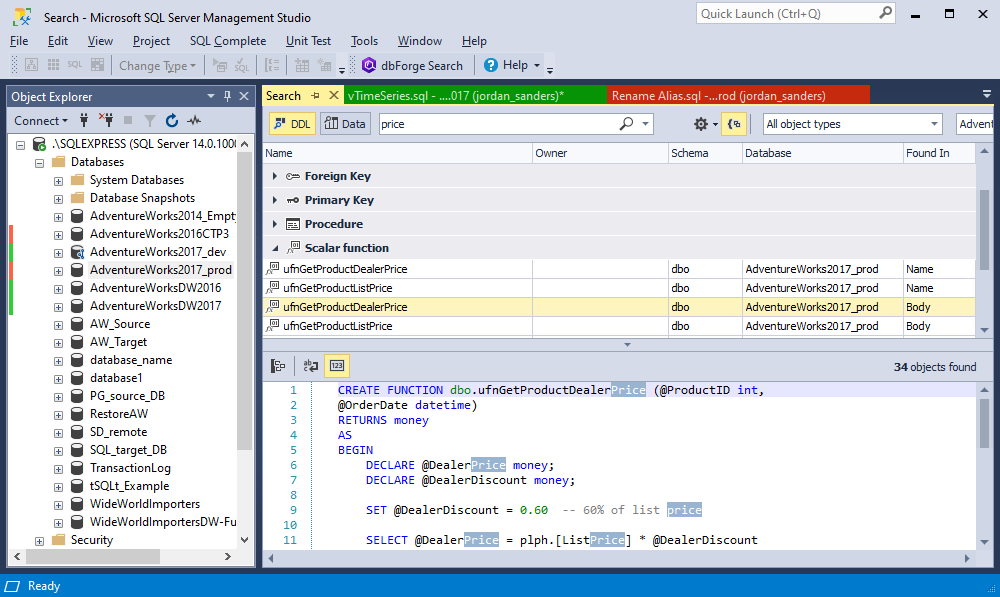Switch to the Rename Alias.sql tab
Viewport: 1000px width, 597px height.
tap(718, 96)
